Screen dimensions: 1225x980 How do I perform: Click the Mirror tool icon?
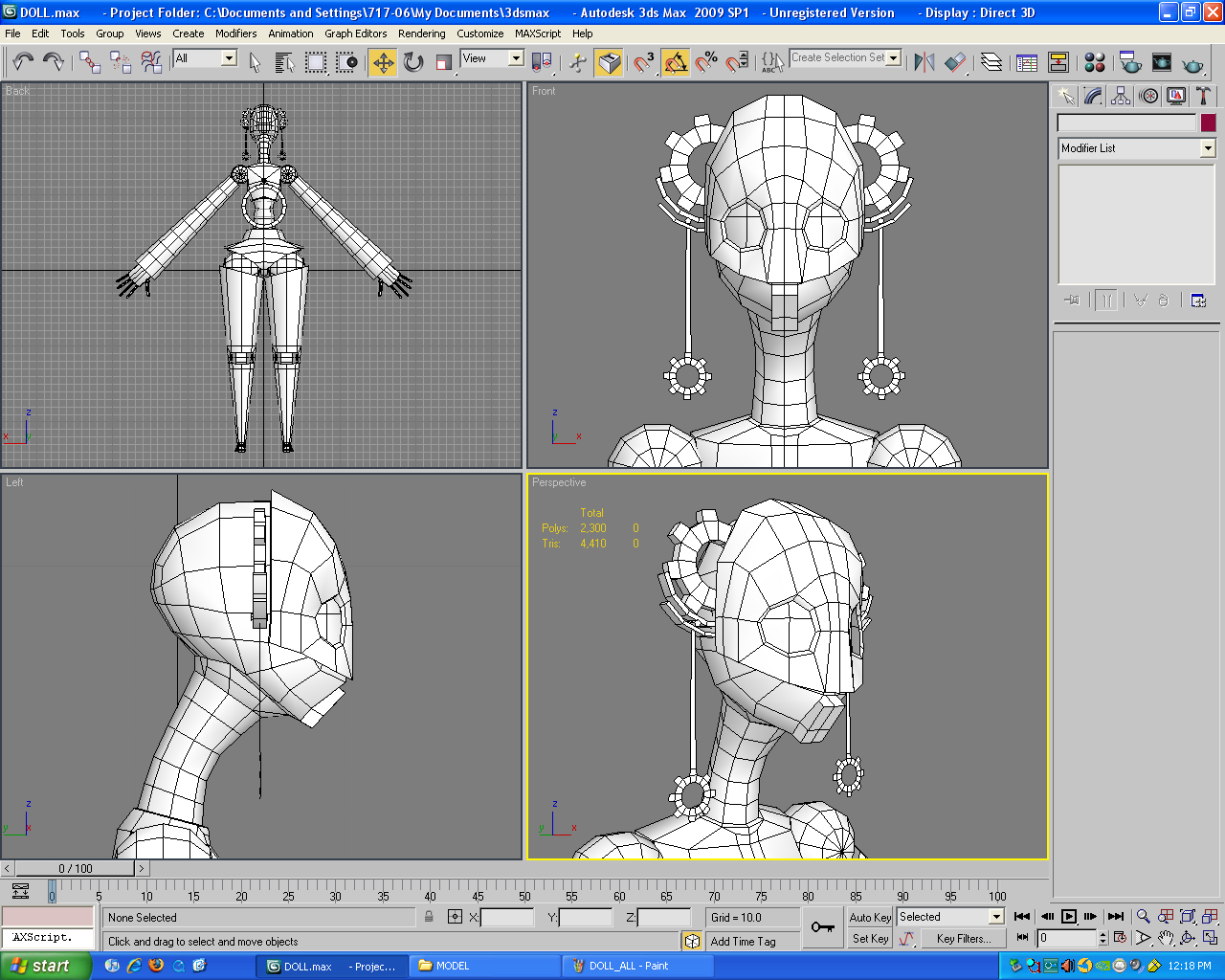click(924, 62)
